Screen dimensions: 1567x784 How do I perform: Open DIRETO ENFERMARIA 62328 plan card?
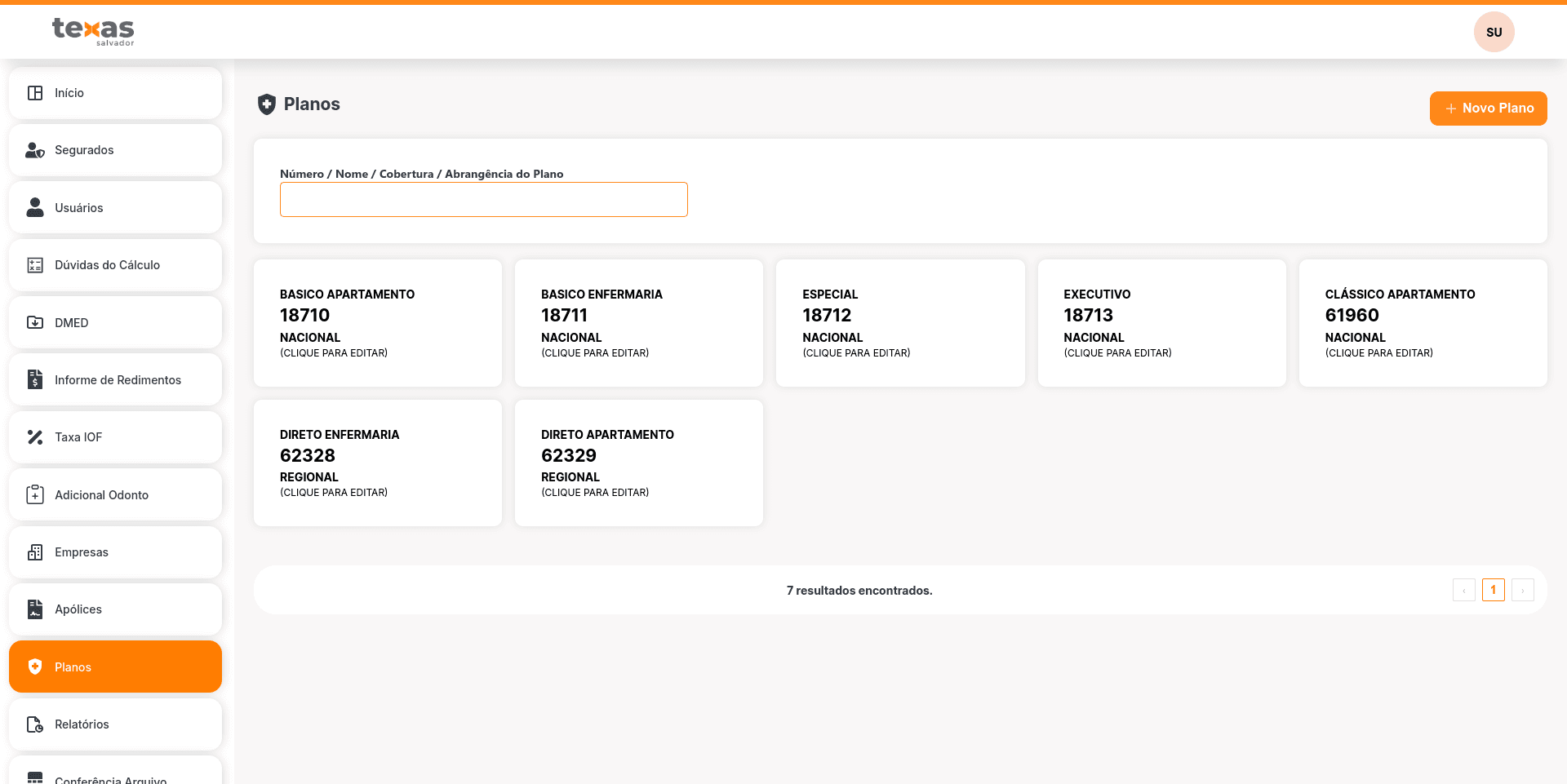point(377,463)
